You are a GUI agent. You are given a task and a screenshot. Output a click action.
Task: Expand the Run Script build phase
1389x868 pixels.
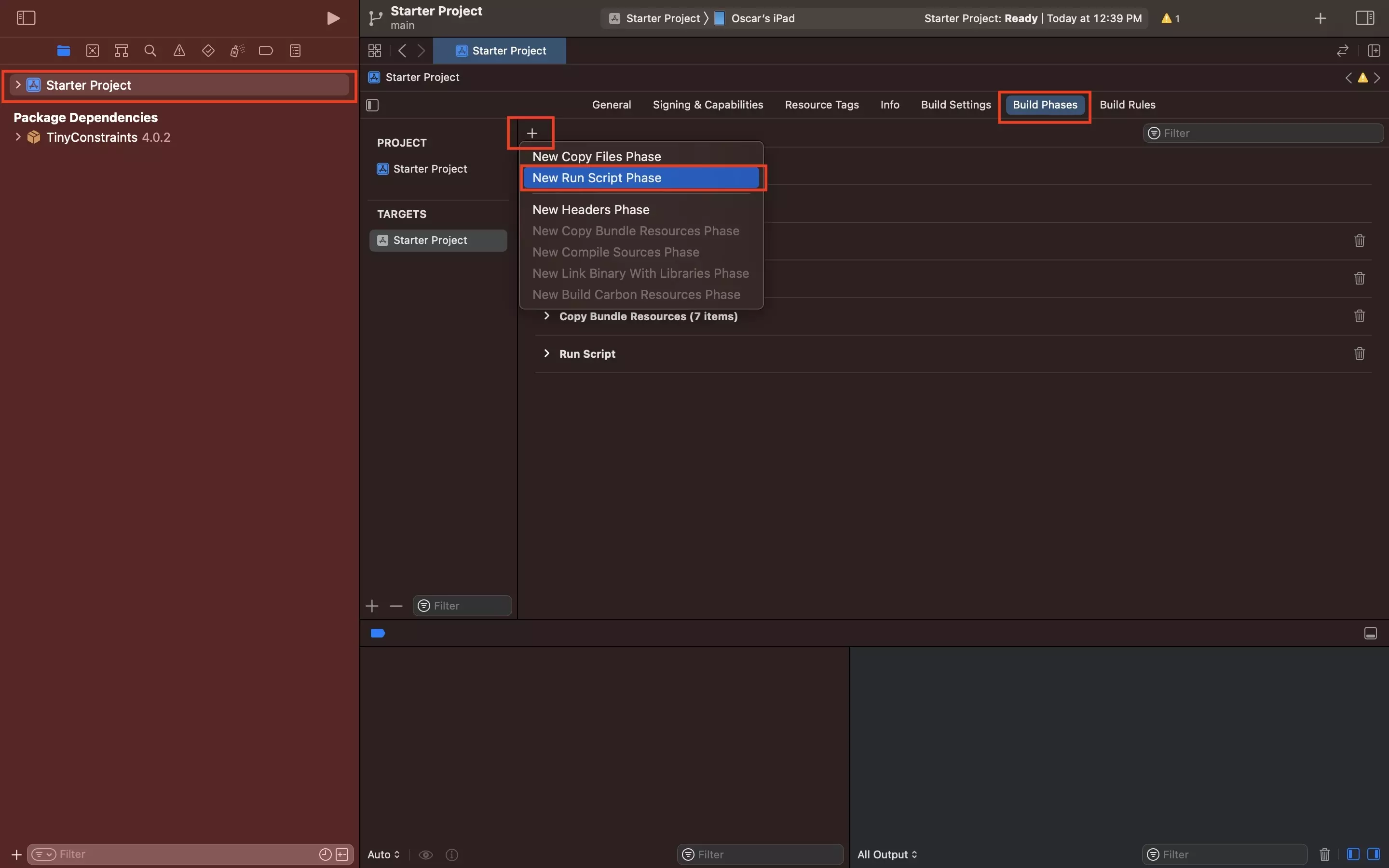tap(547, 353)
